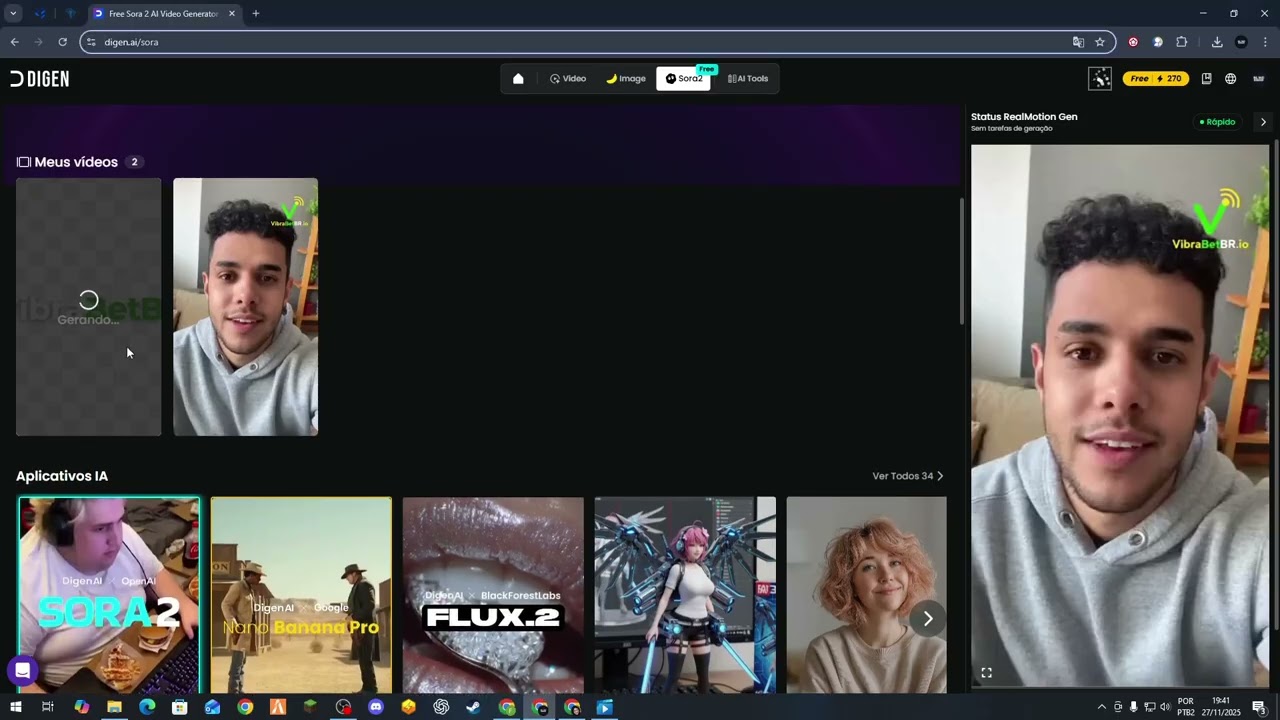Screen dimensions: 1280x720
Task: Click the DIGEN logo
Action: click(40, 79)
